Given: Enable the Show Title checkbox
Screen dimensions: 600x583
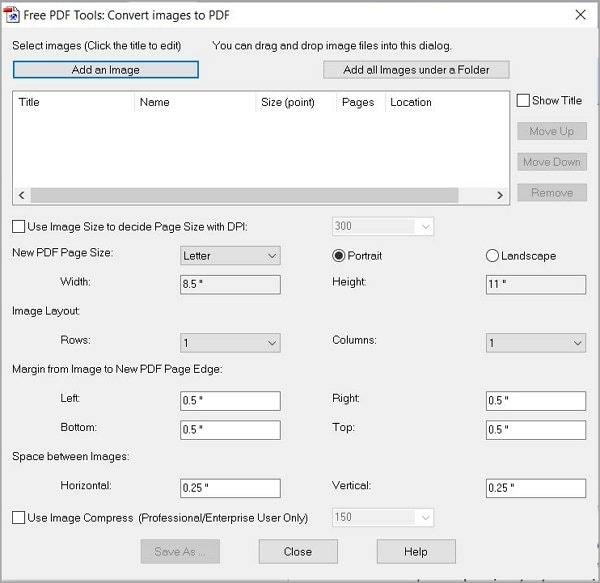Looking at the screenshot, I should click(523, 101).
